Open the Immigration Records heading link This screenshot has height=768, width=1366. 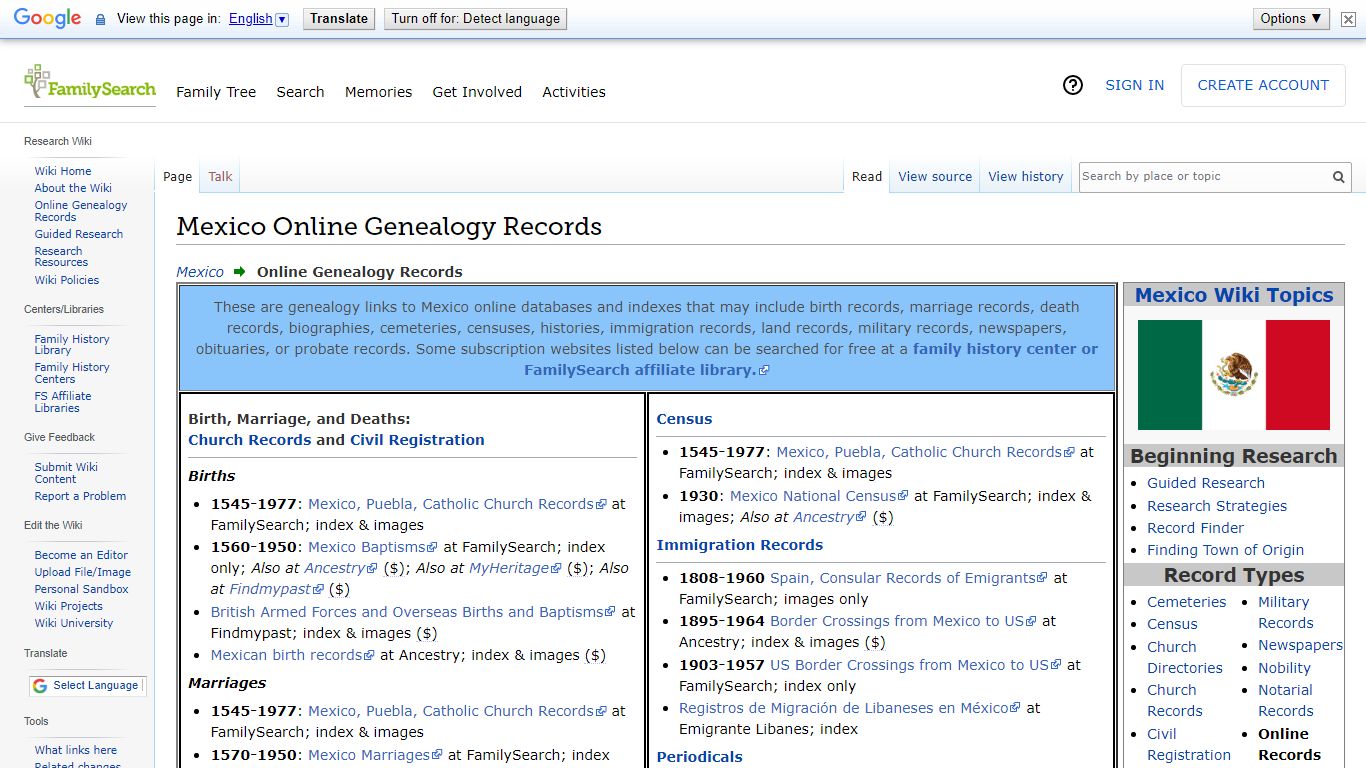click(x=740, y=545)
